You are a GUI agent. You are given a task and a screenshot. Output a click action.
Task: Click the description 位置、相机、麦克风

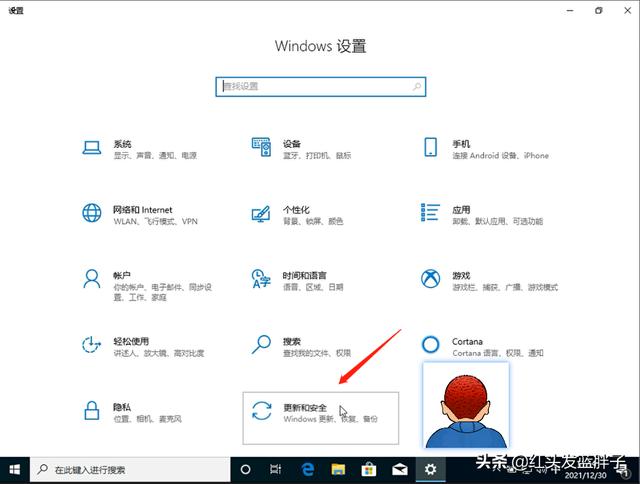147,419
